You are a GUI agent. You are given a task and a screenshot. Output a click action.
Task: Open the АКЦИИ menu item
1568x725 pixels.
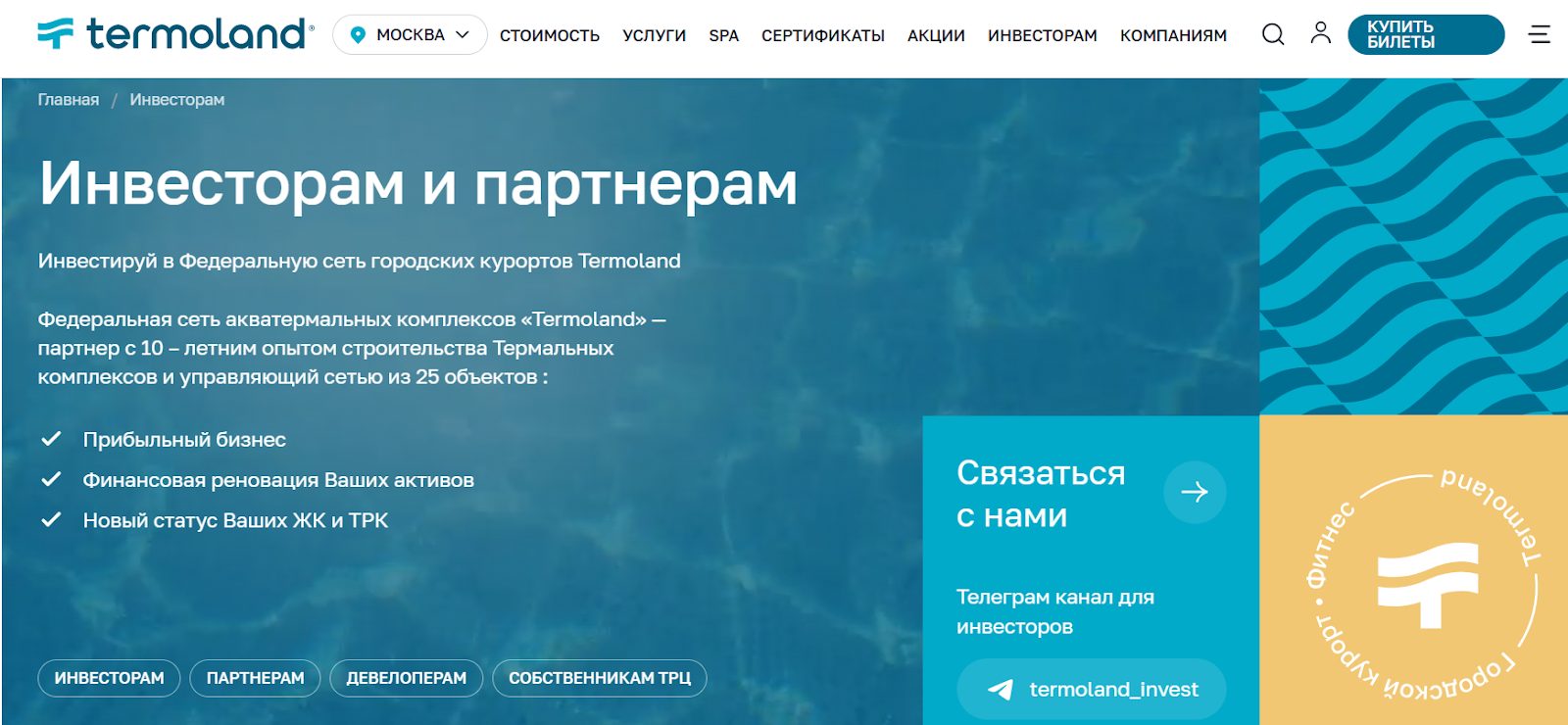(x=936, y=35)
